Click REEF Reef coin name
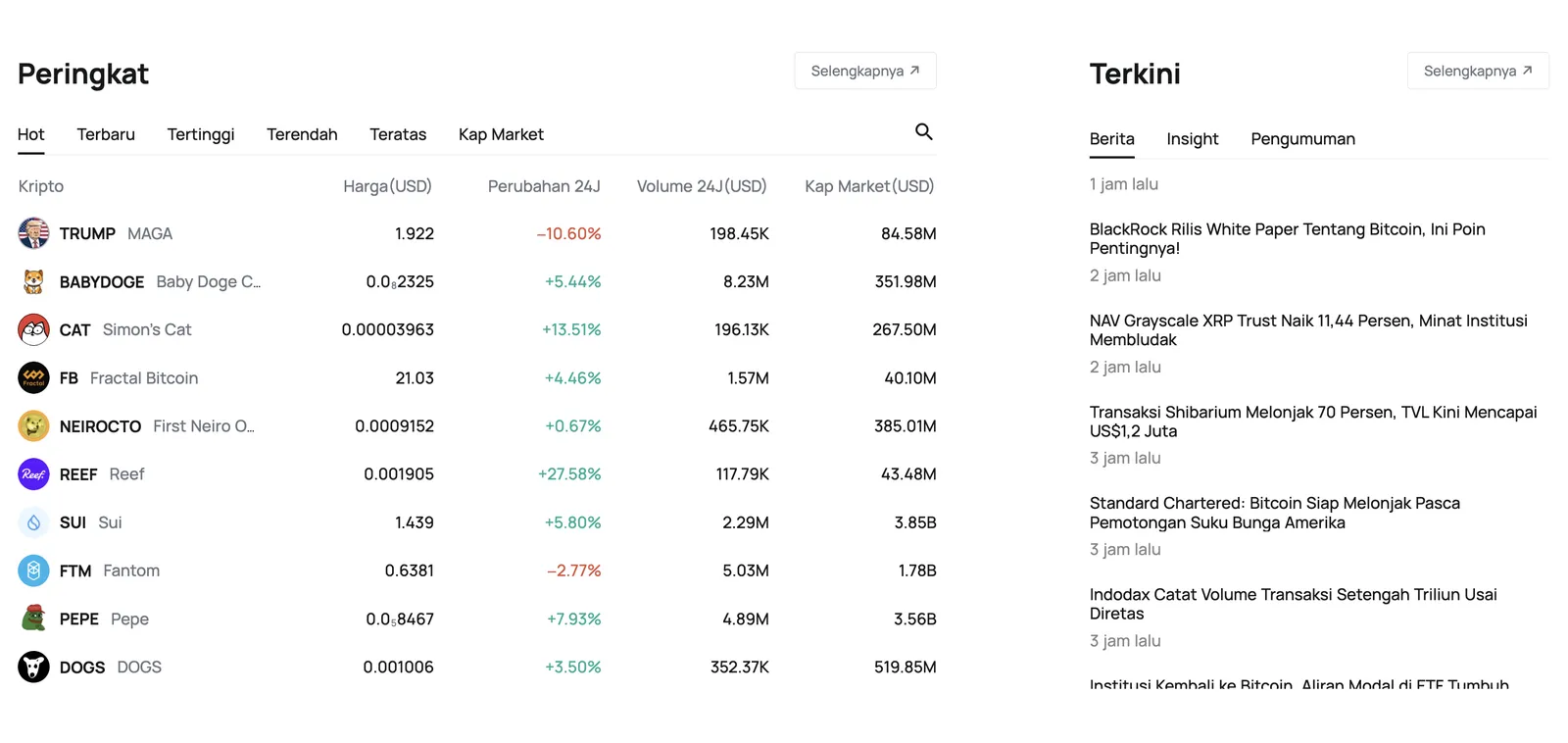 point(102,474)
